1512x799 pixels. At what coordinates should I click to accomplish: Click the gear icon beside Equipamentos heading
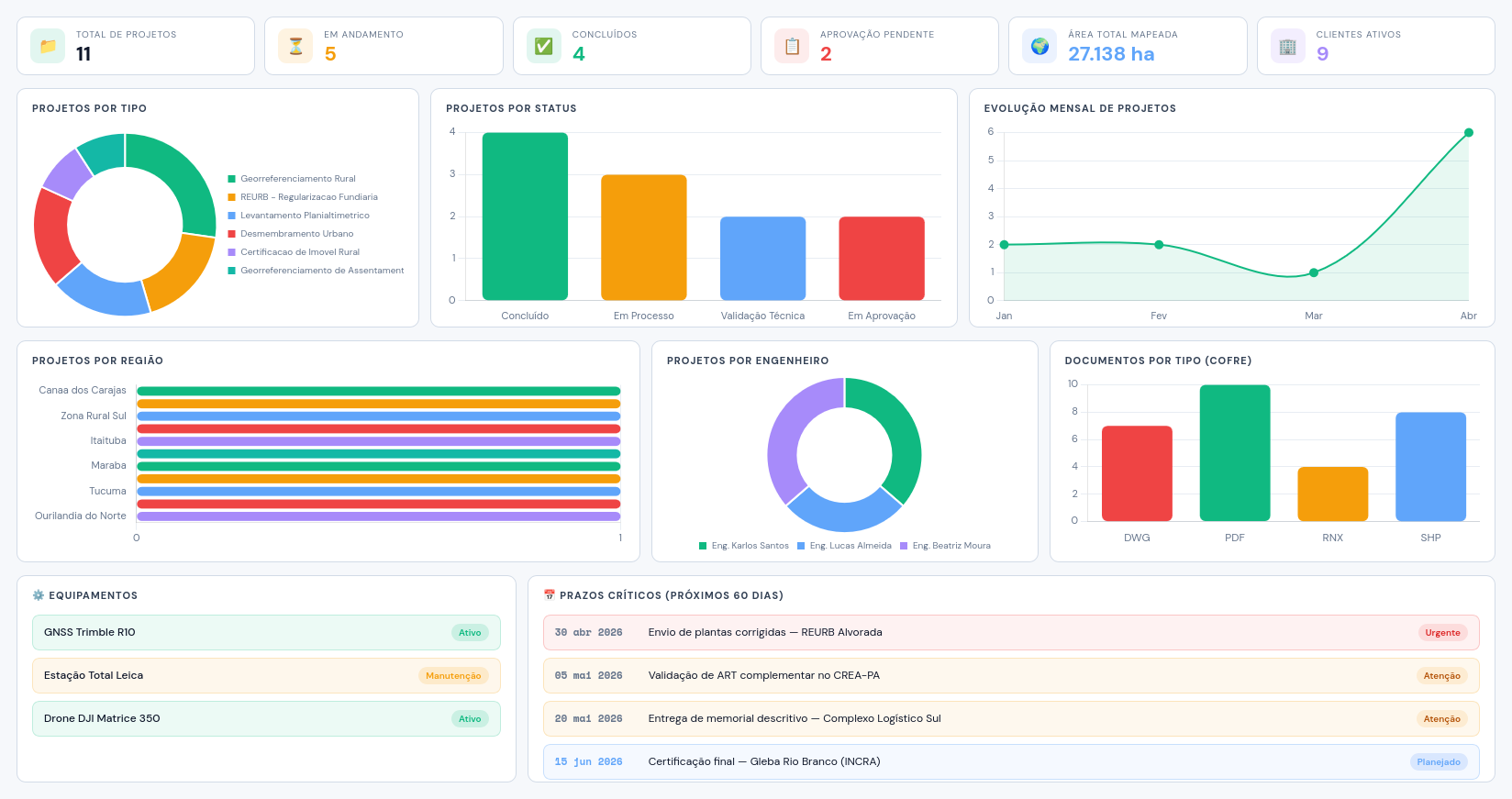(x=39, y=595)
